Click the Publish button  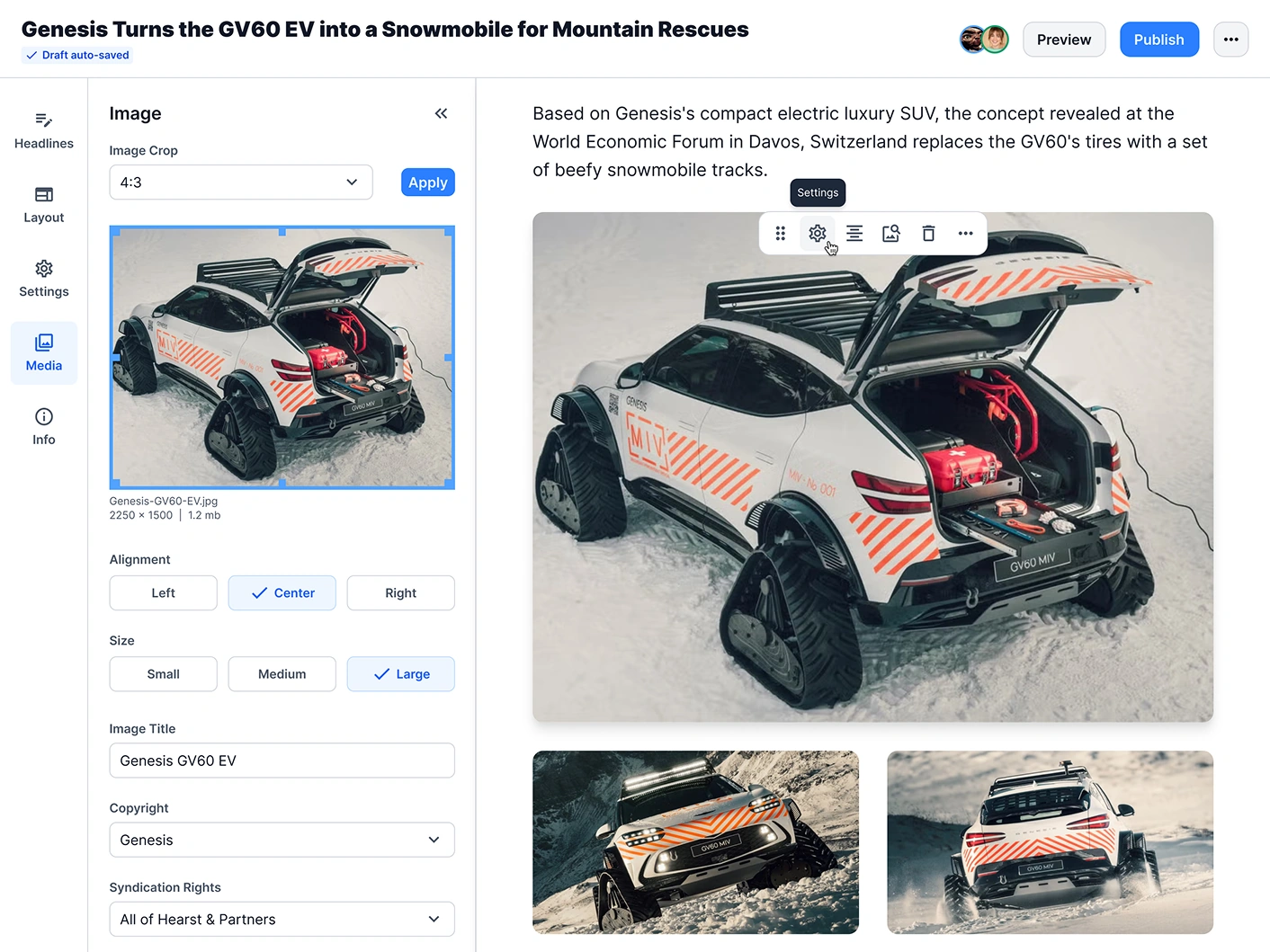[x=1158, y=40]
